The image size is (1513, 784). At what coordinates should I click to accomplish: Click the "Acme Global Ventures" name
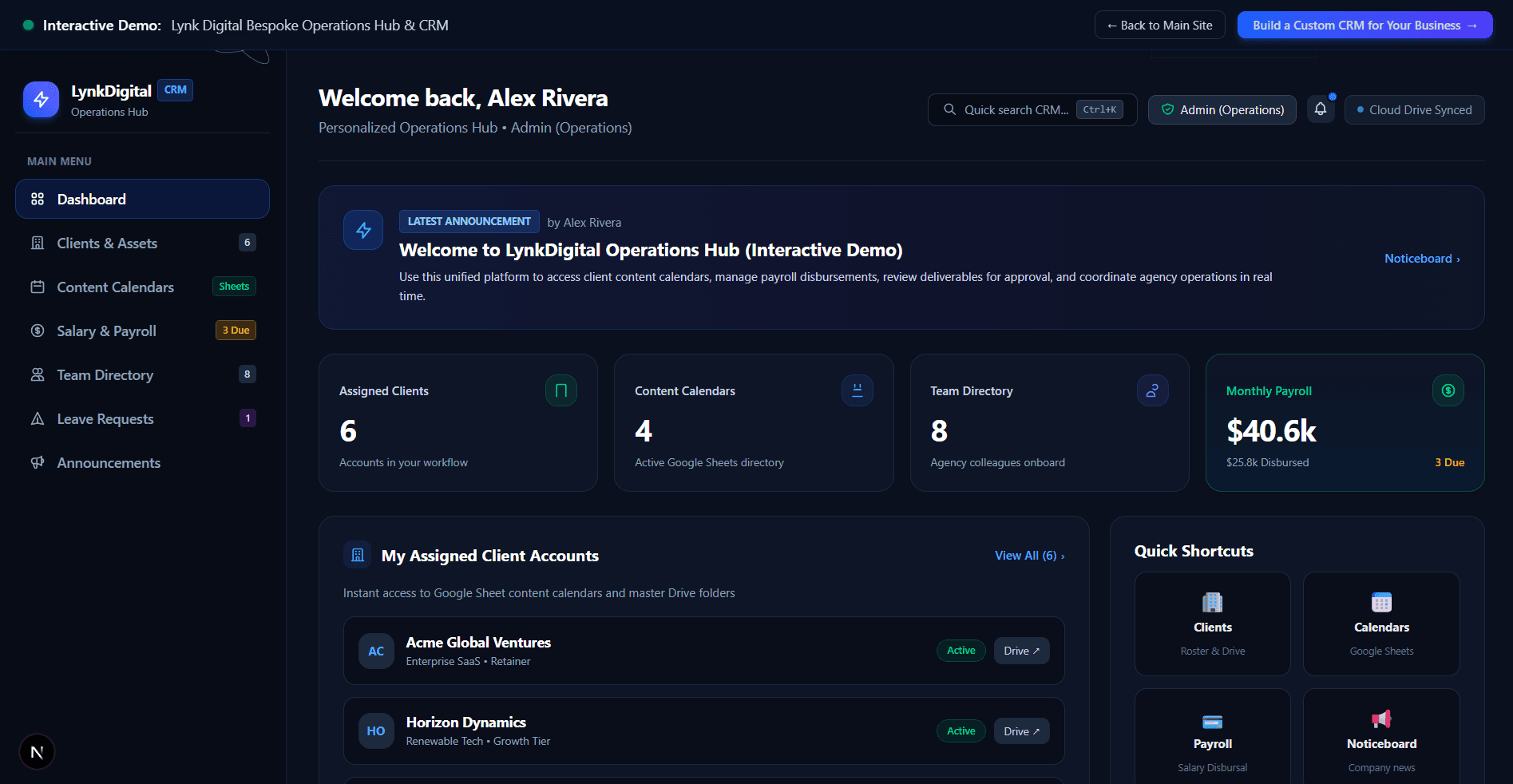tap(478, 643)
